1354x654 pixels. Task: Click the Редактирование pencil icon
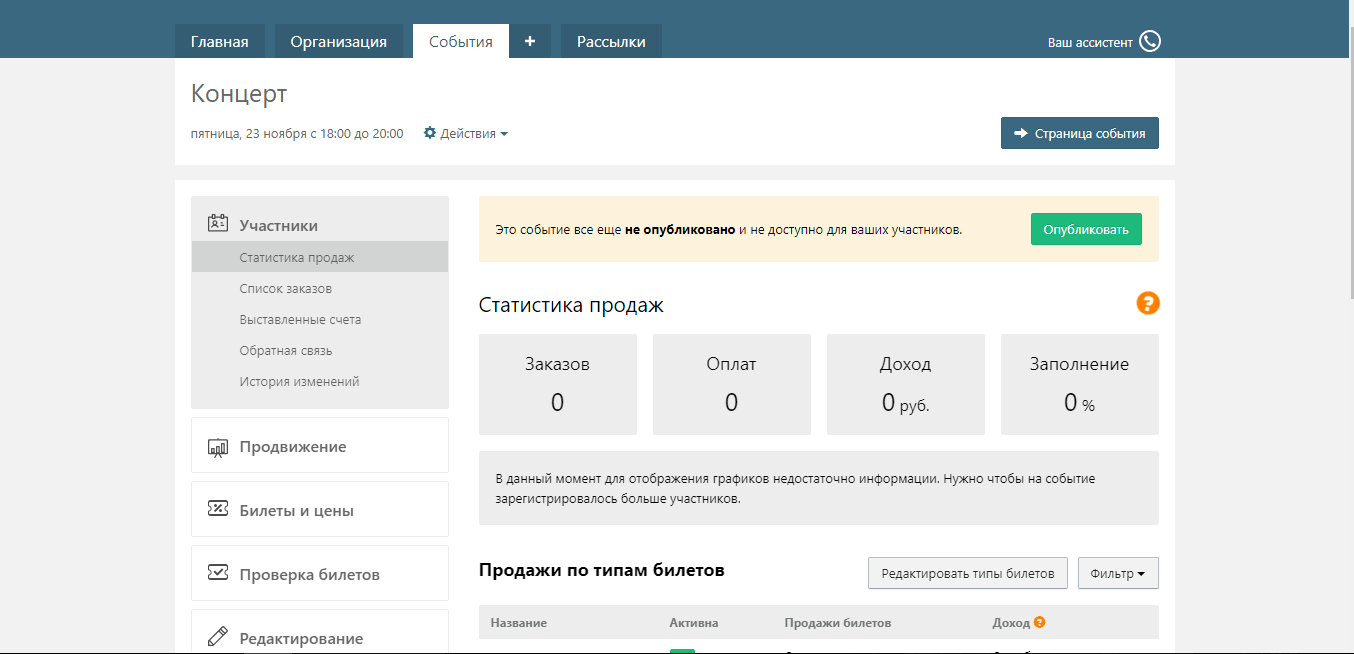(x=218, y=637)
